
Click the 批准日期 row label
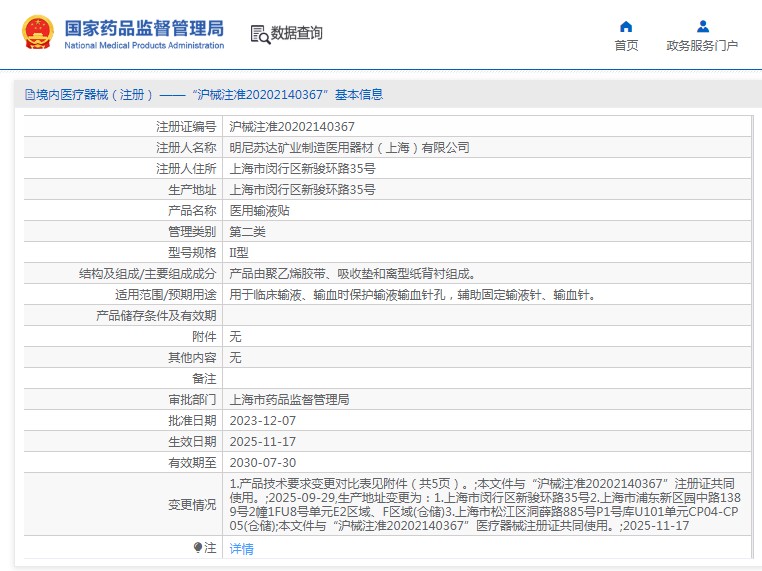192,420
